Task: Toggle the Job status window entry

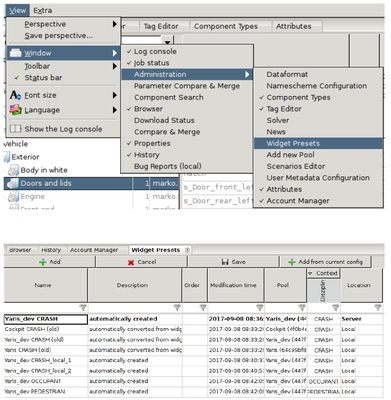Action: tap(187, 63)
